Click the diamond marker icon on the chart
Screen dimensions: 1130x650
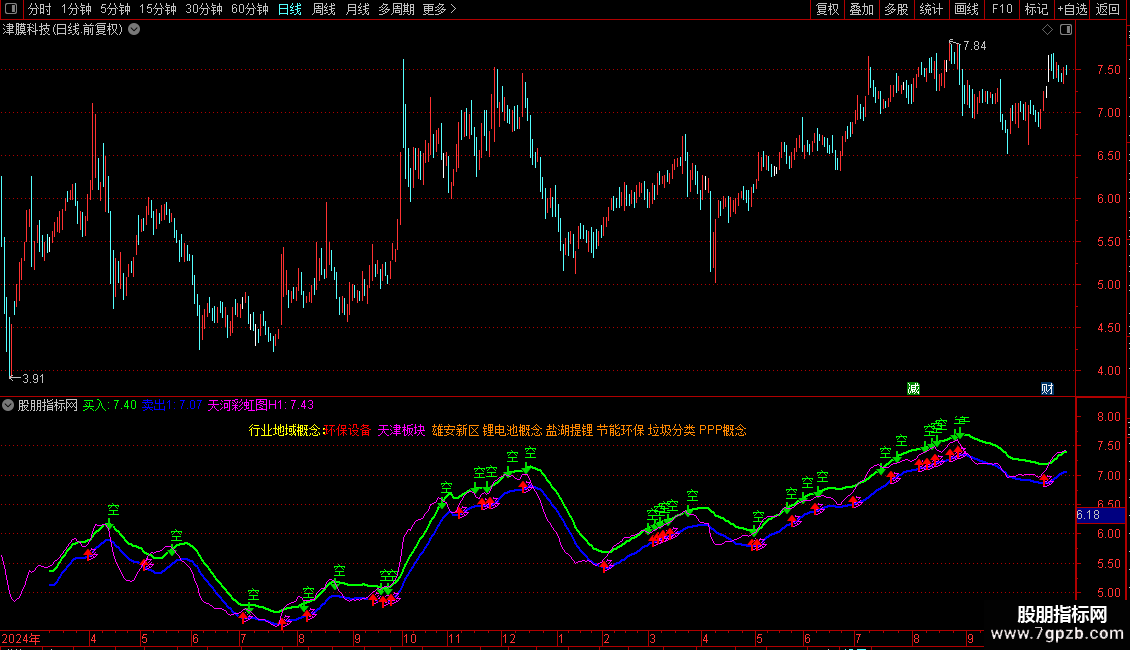pos(1048,30)
